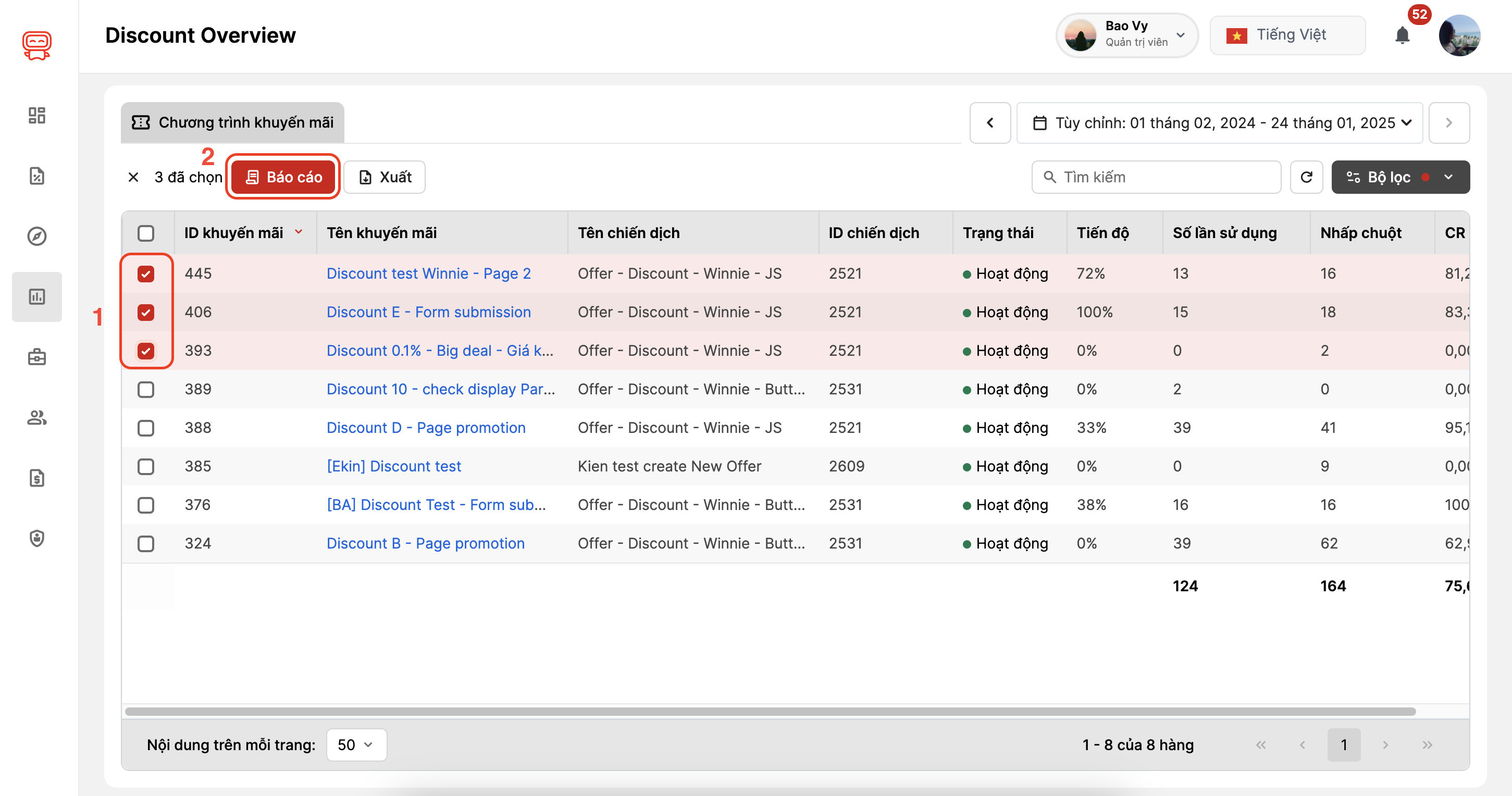Screen dimensions: 1512x796
Task: Clear selection with the X icon
Action: point(133,177)
